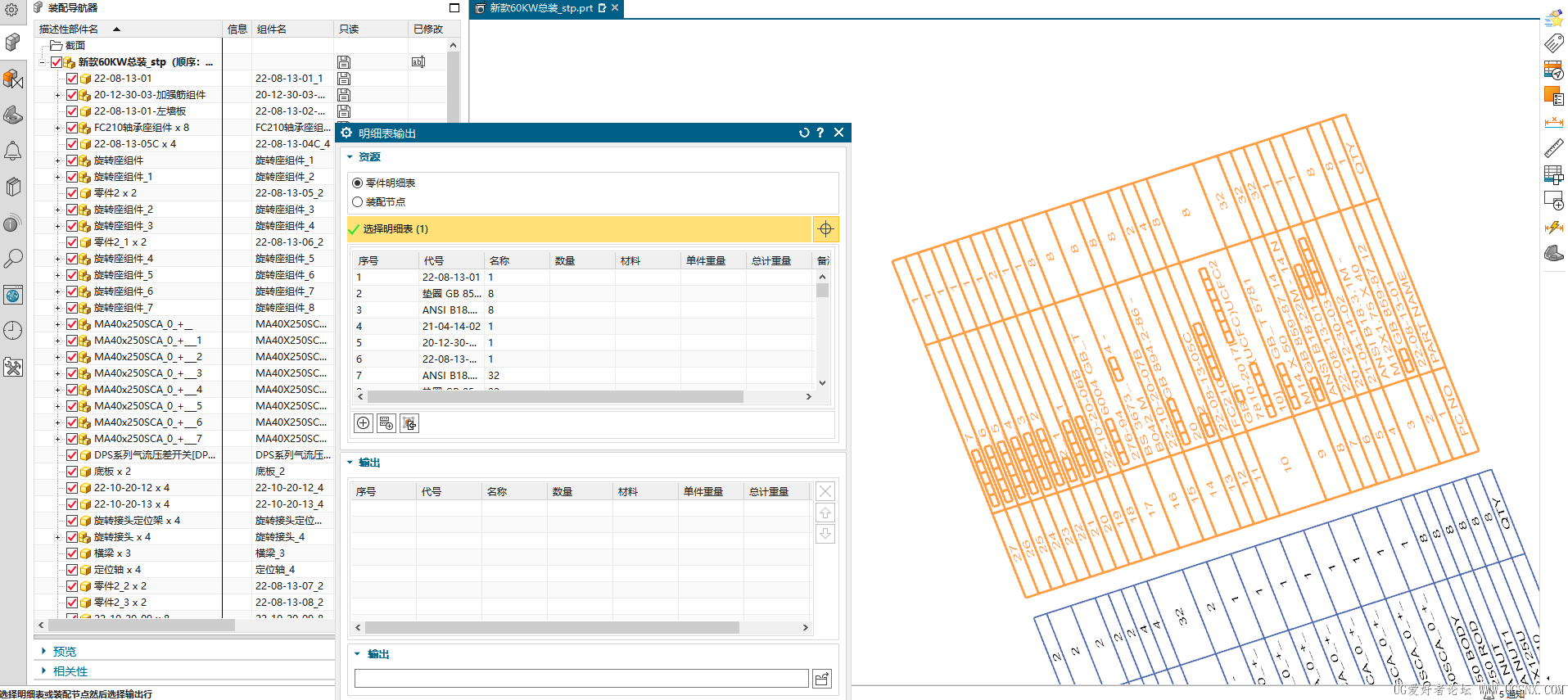The height and width of the screenshot is (700, 1568).
Task: Select the 定位轴 x 4 tree item
Action: 117,570
